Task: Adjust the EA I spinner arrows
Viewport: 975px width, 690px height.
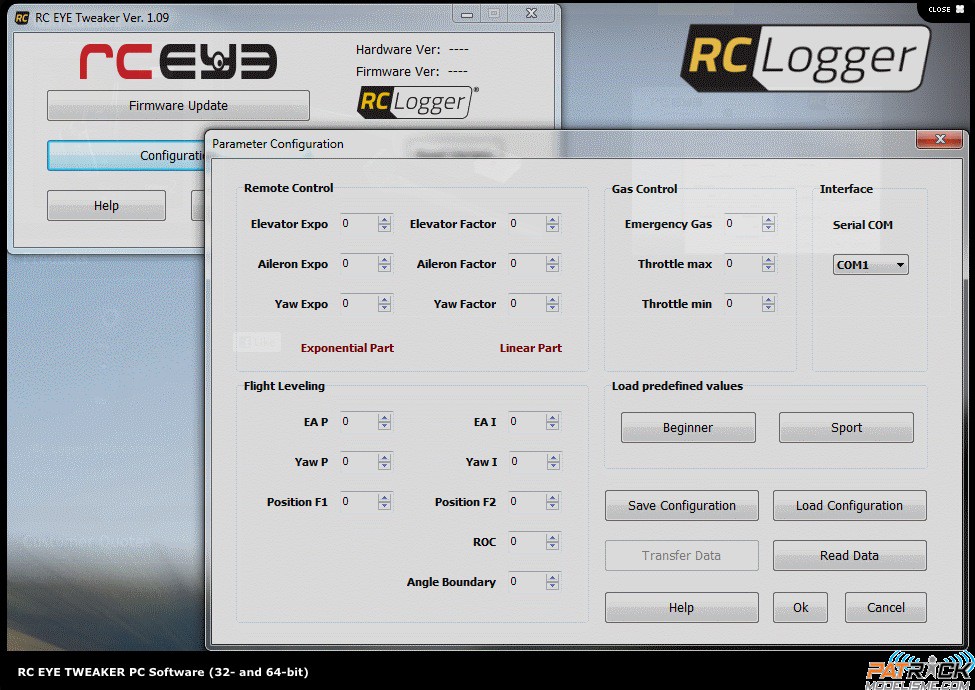Action: click(x=552, y=421)
